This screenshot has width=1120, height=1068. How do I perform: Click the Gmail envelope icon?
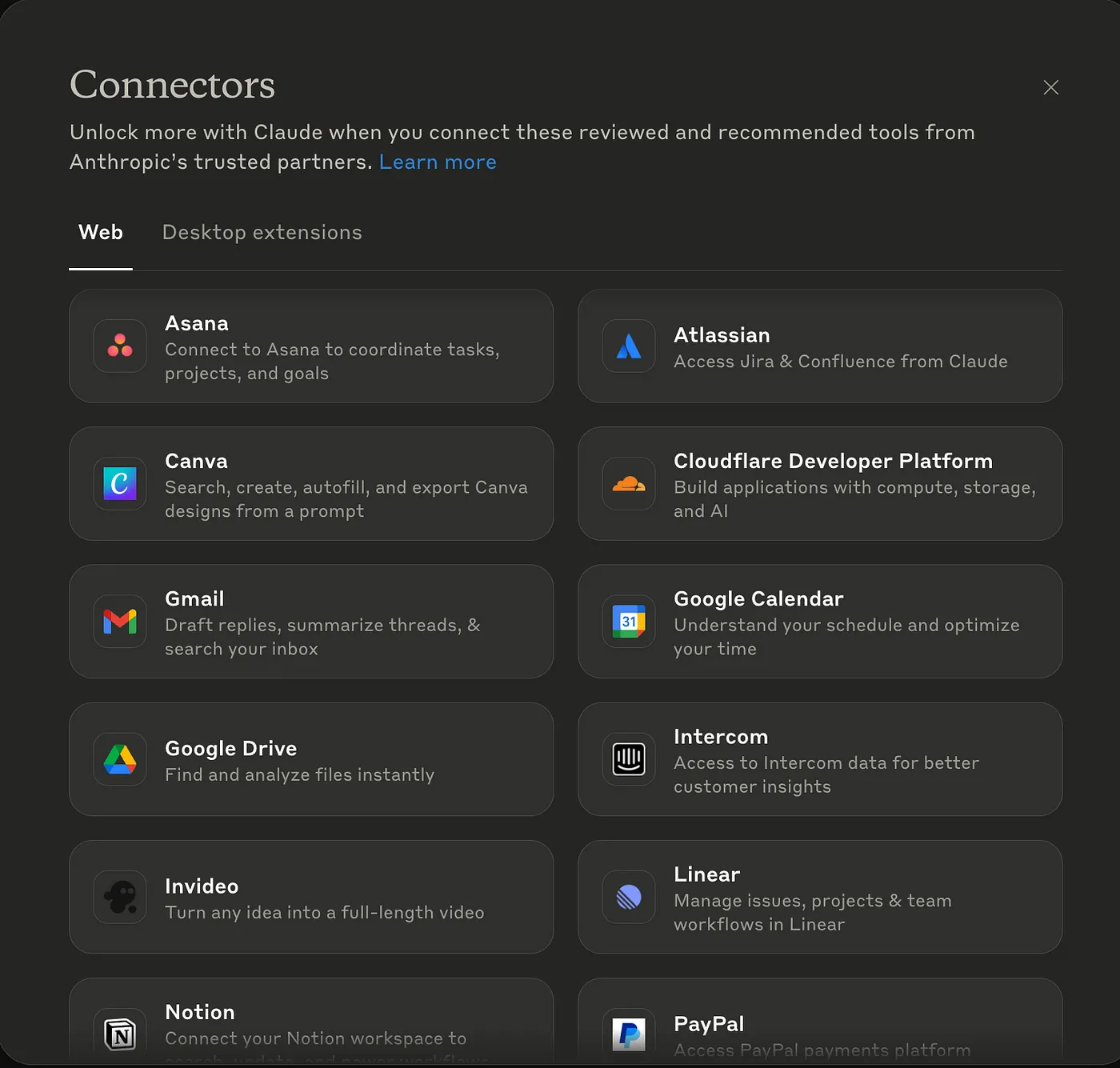(120, 621)
